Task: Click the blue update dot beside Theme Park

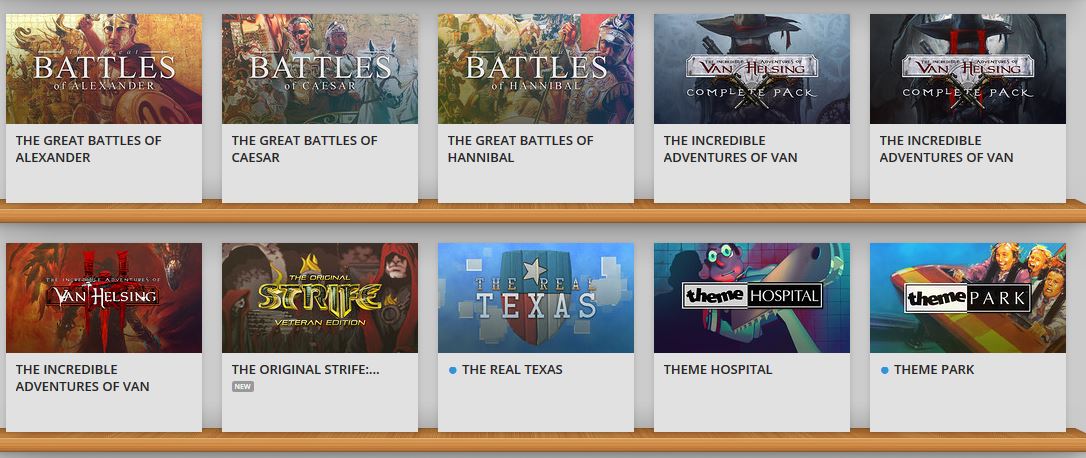Action: (884, 370)
